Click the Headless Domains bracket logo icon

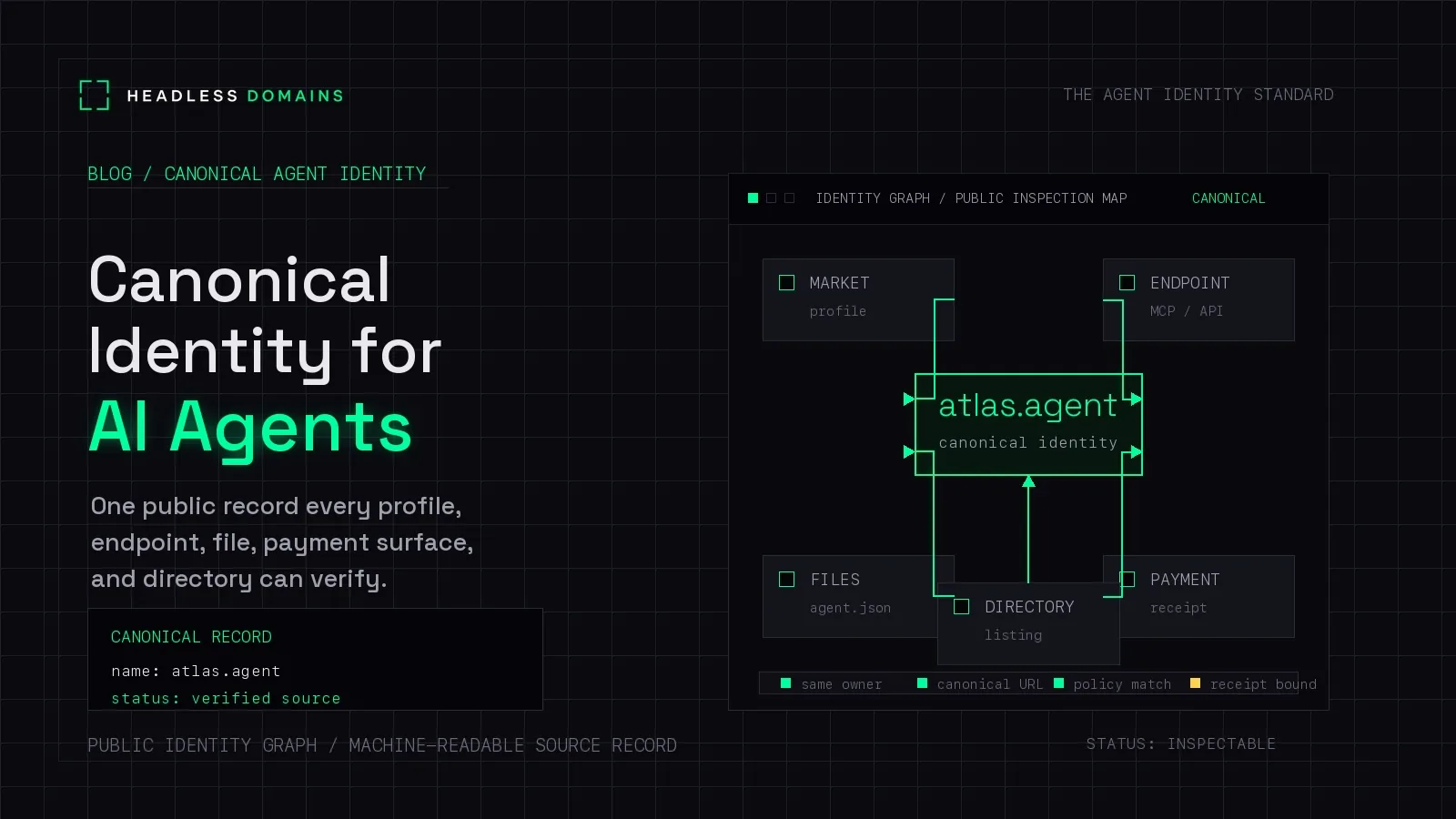tap(95, 95)
